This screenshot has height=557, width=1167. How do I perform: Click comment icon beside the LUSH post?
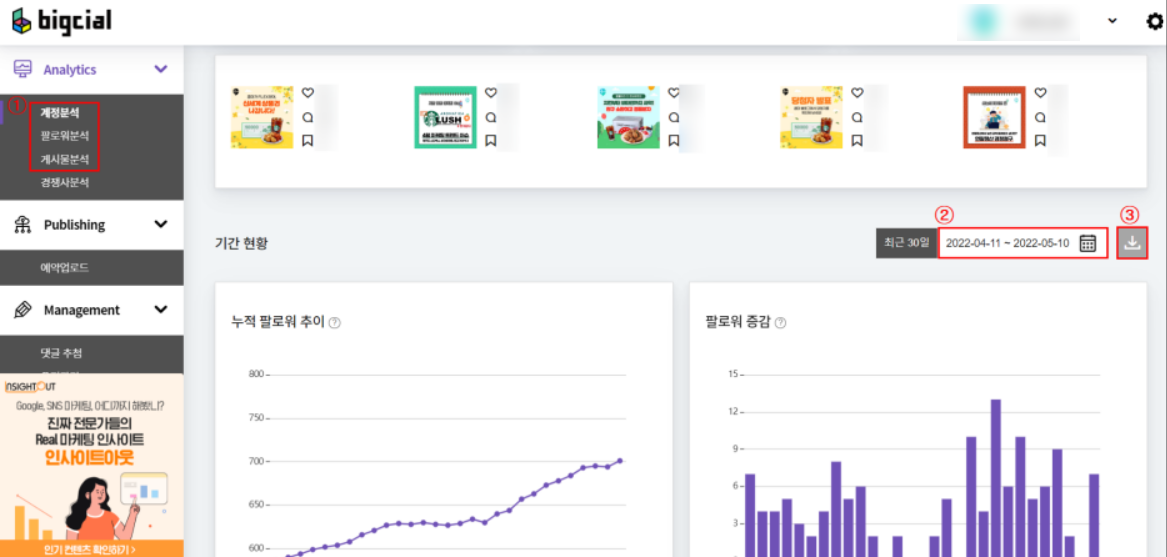point(490,117)
